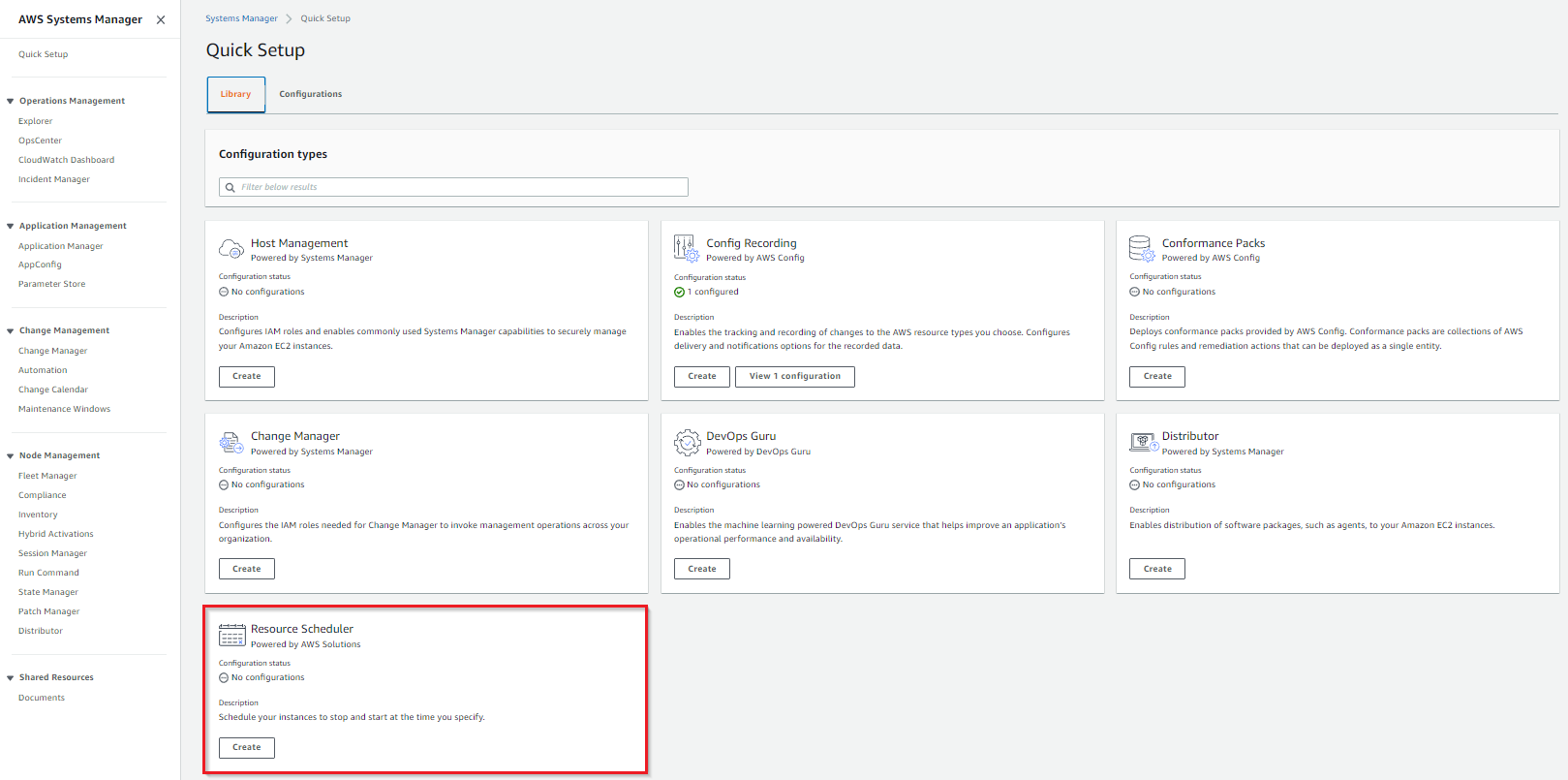Collapse the Shared Resources section
Viewport: 1568px width, 780px height.
coord(11,677)
